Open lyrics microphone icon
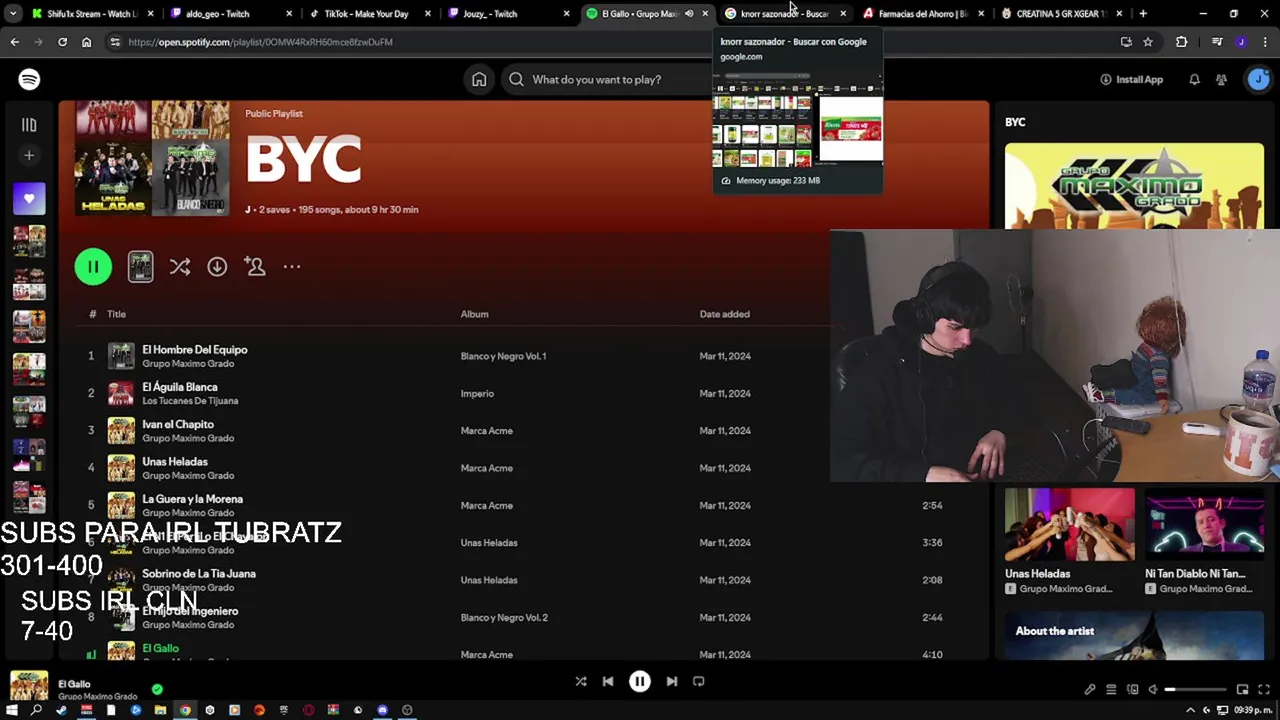The width and height of the screenshot is (1280, 720). pos(1090,689)
